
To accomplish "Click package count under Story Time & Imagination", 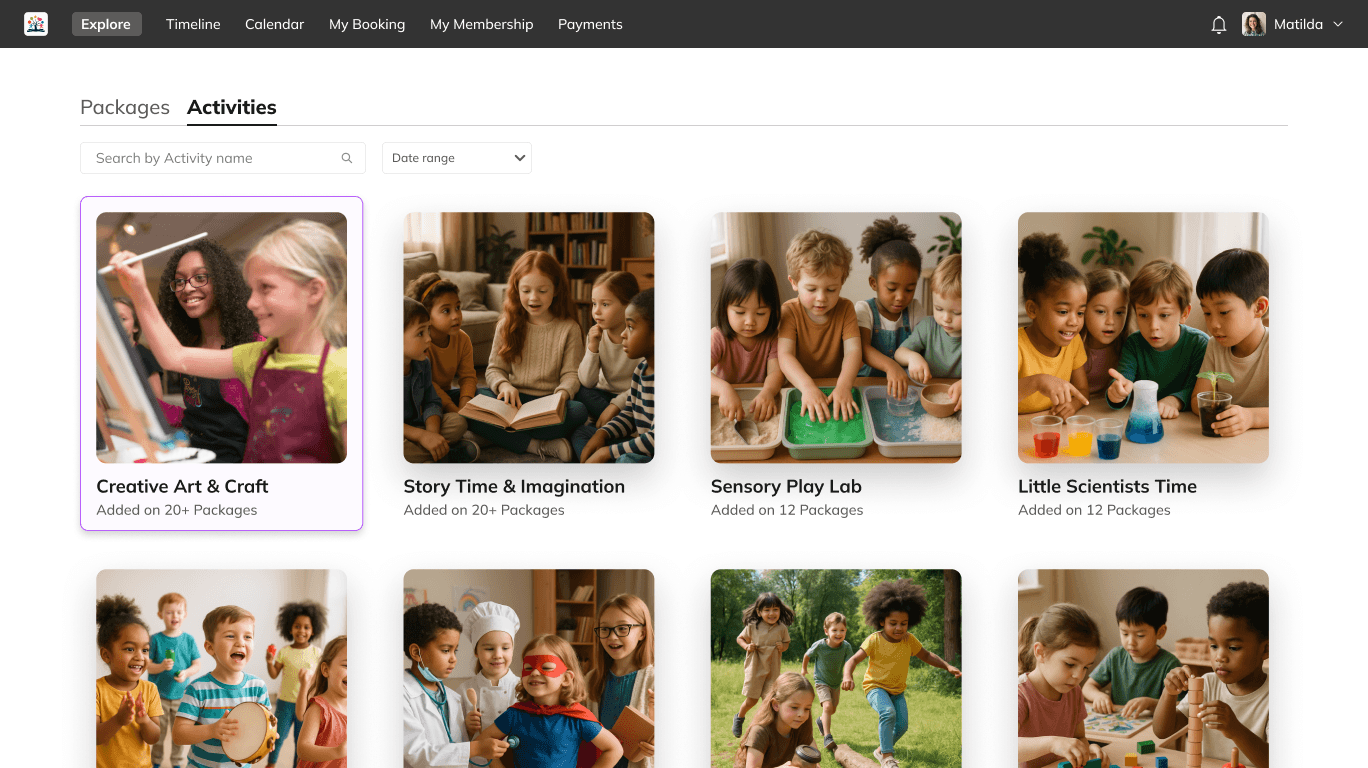I will (x=484, y=510).
